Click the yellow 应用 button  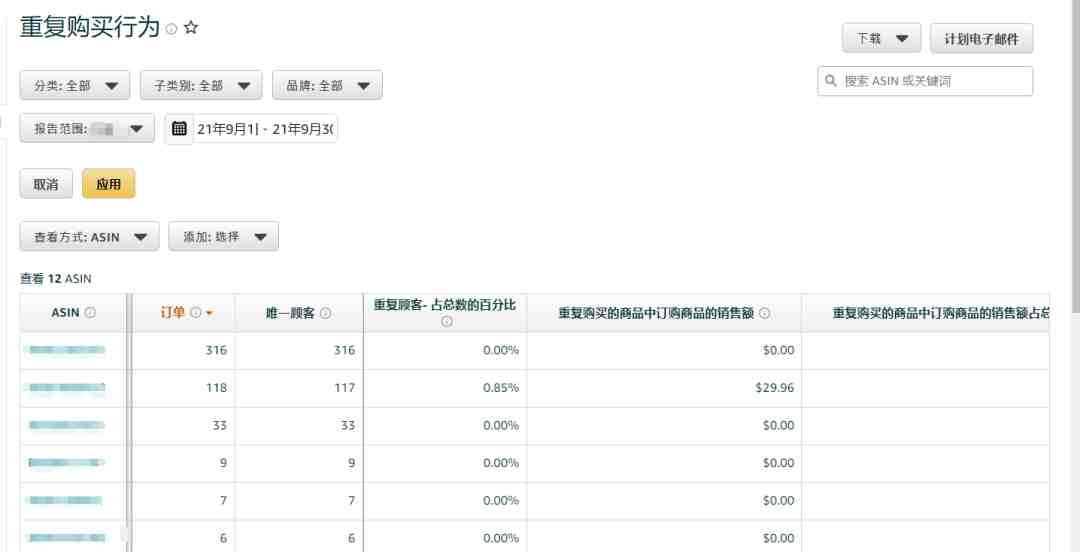tap(109, 184)
